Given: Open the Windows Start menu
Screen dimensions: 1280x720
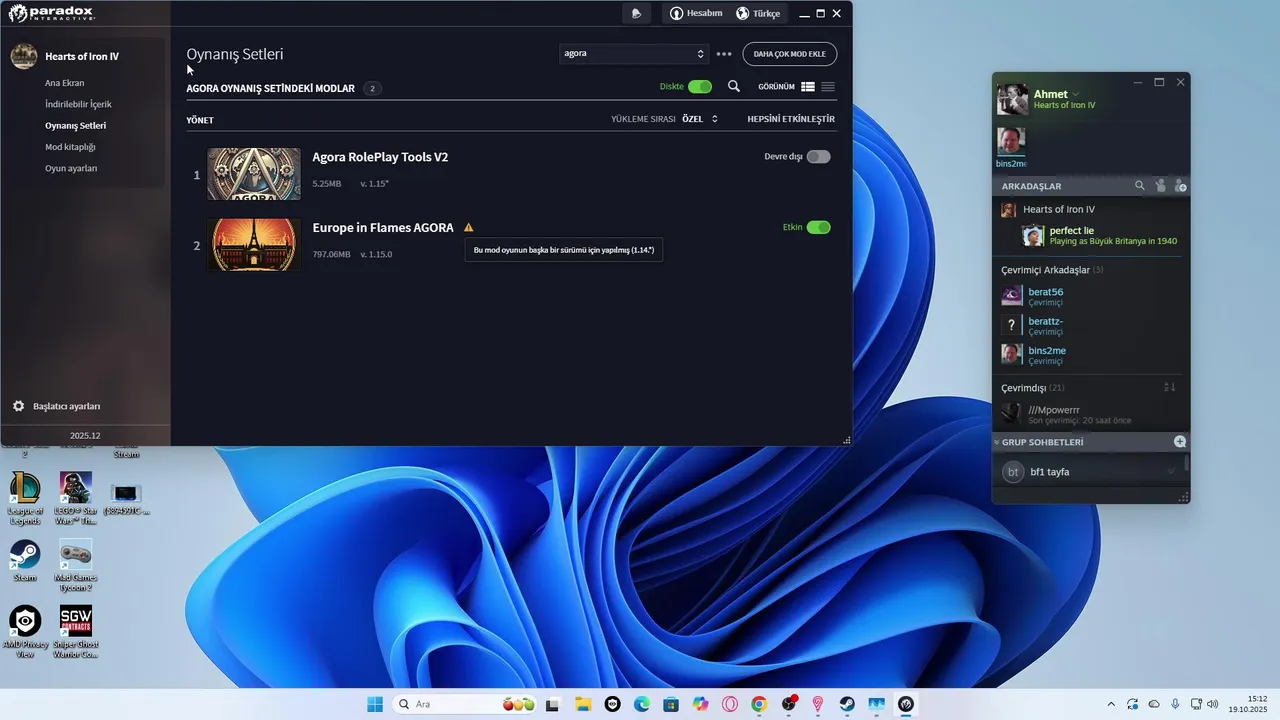Looking at the screenshot, I should point(375,704).
